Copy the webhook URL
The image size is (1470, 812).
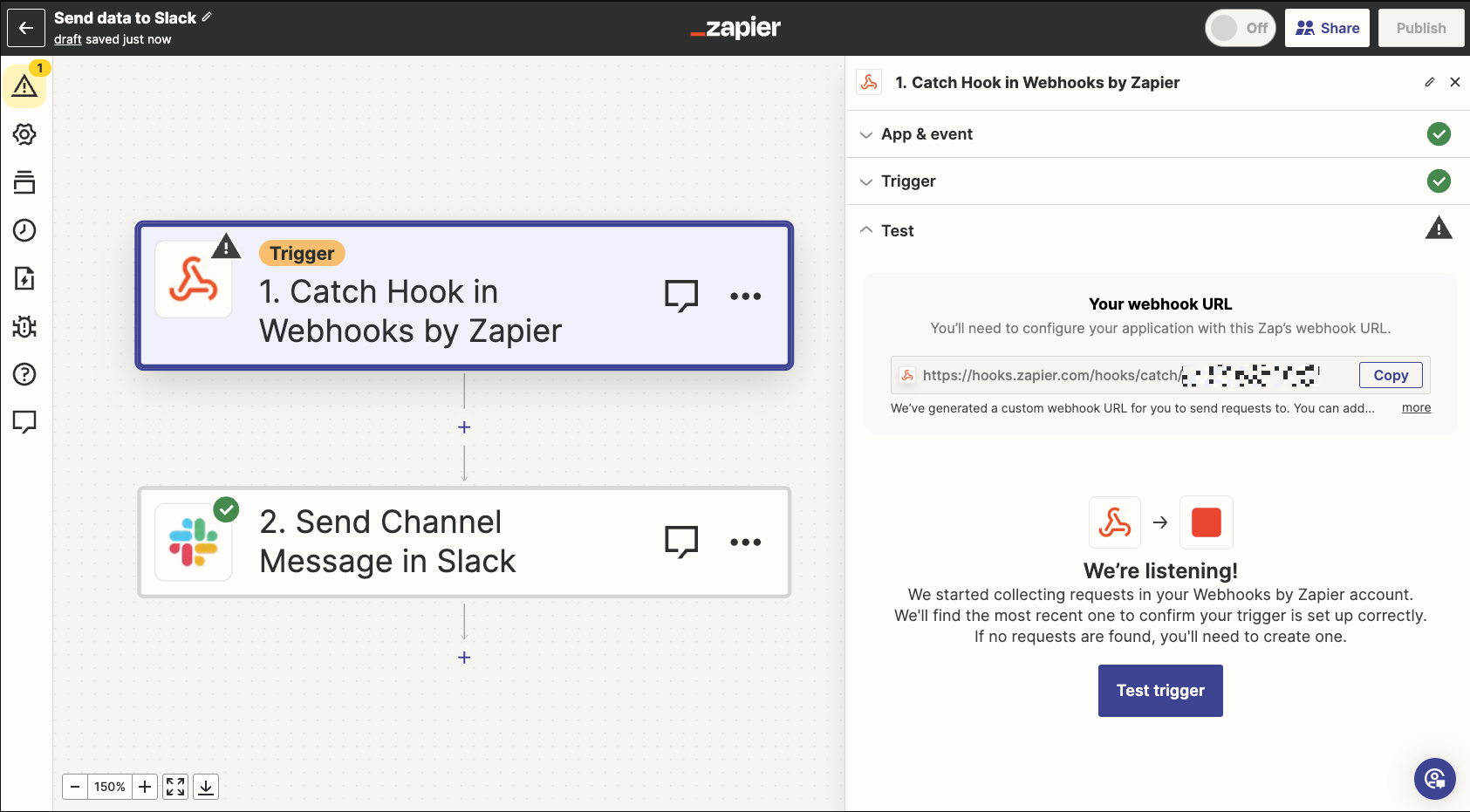click(x=1390, y=375)
